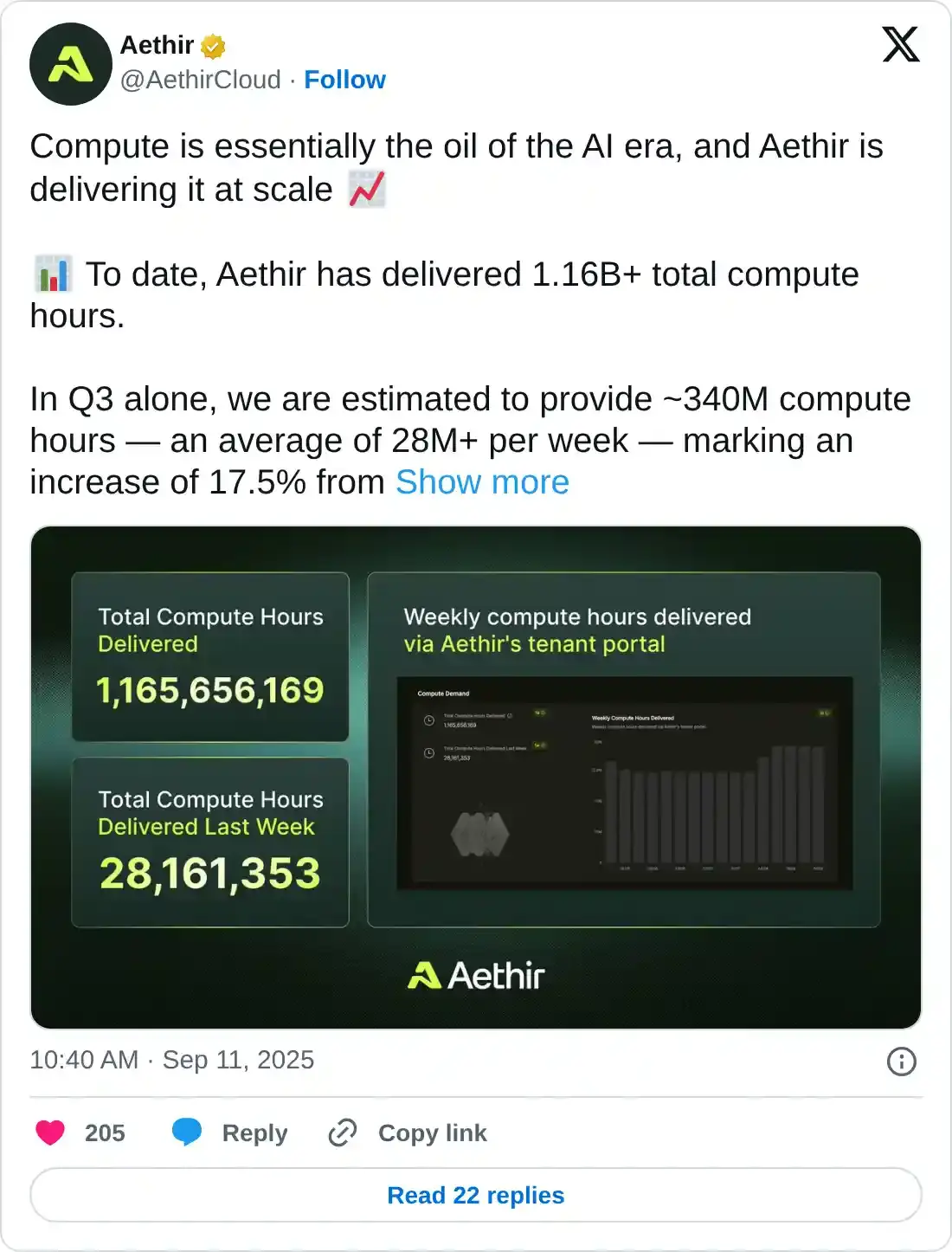Viewport: 952px width, 1252px height.
Task: Click the Aethir profile avatar
Action: click(70, 64)
